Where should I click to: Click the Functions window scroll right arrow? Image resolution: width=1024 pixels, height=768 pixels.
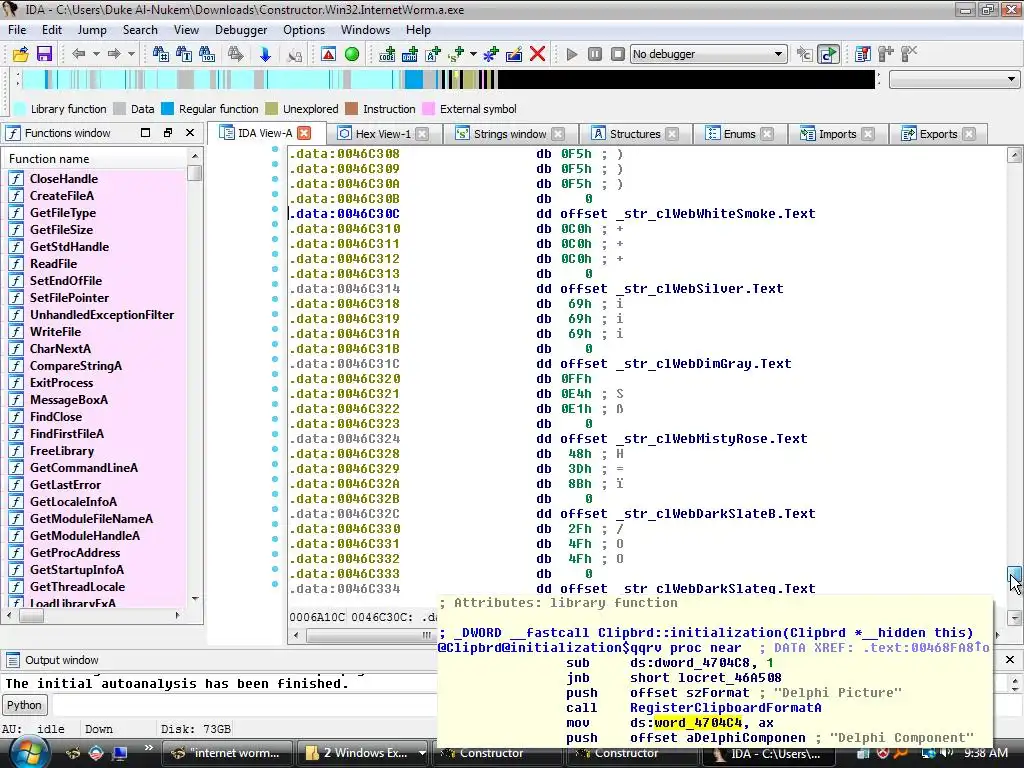pyautogui.click(x=177, y=615)
